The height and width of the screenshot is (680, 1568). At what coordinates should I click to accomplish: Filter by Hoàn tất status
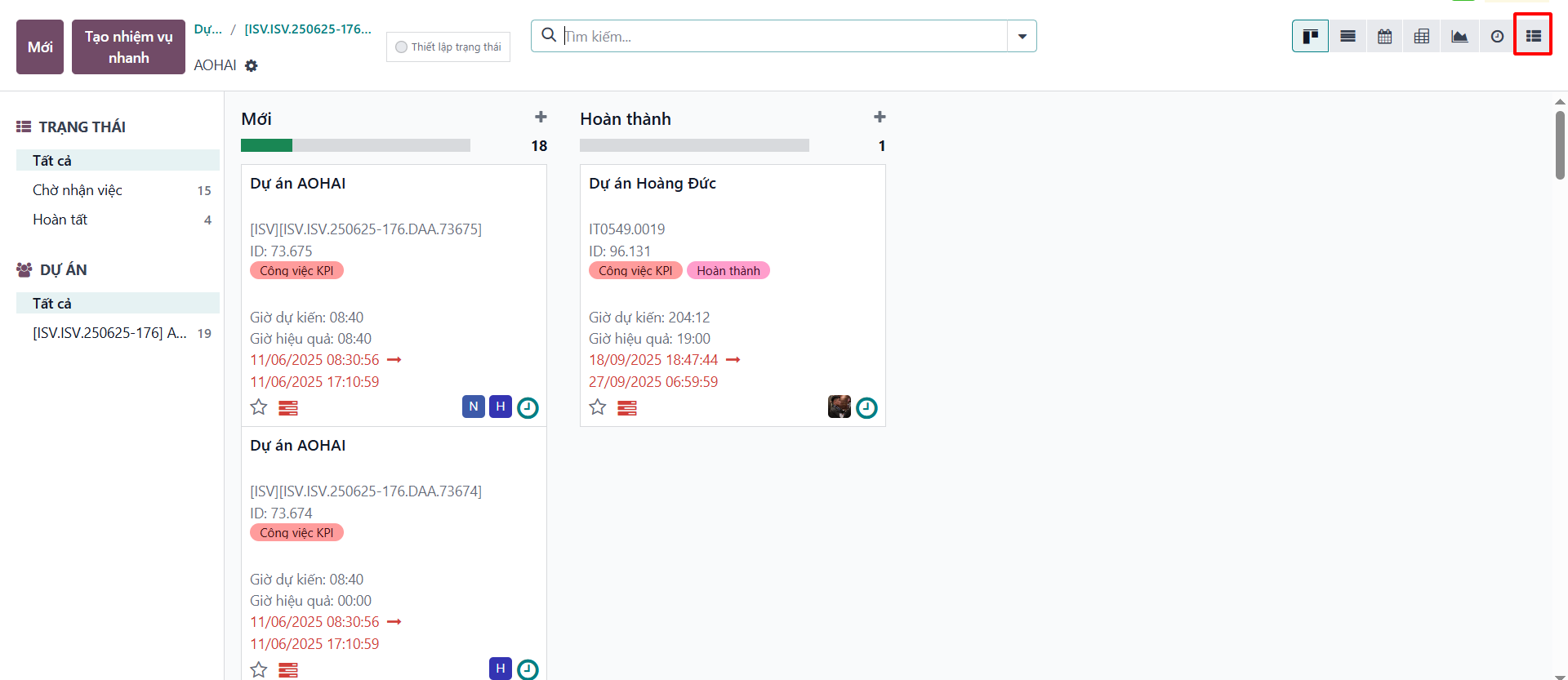118,220
